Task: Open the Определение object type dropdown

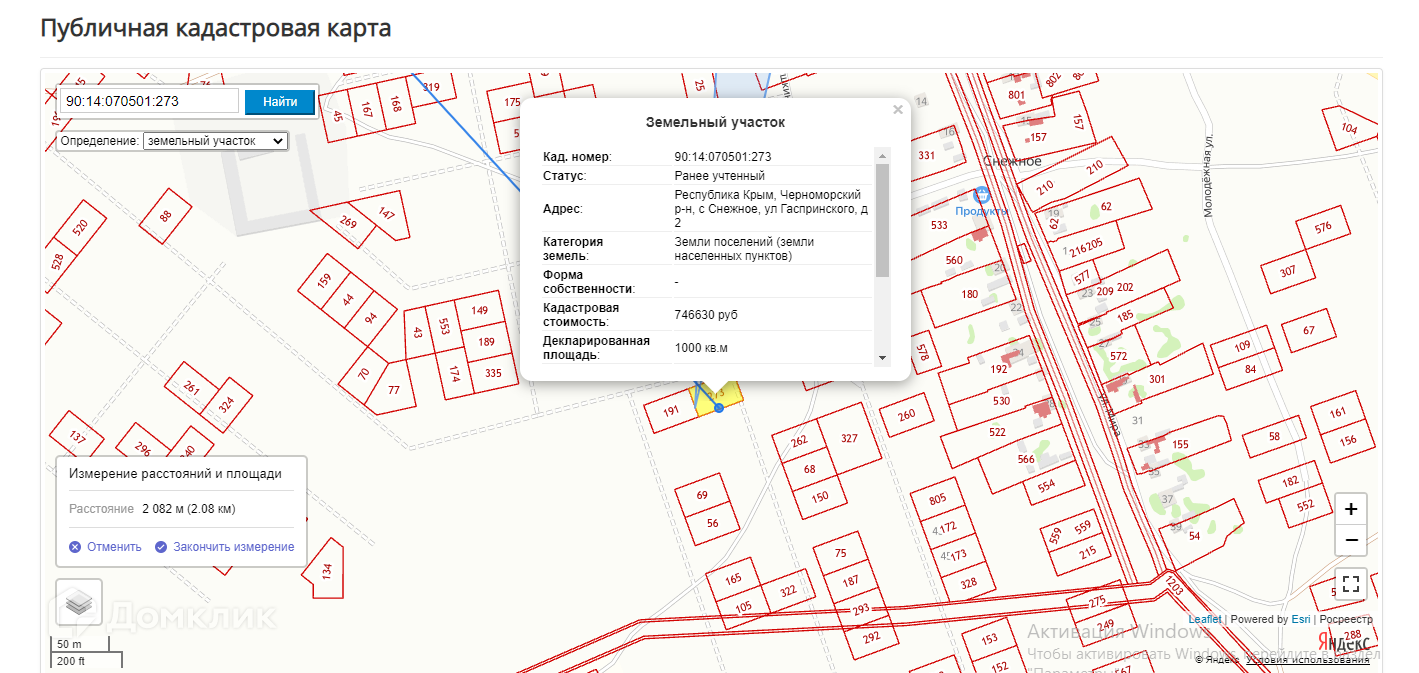Action: tap(215, 141)
